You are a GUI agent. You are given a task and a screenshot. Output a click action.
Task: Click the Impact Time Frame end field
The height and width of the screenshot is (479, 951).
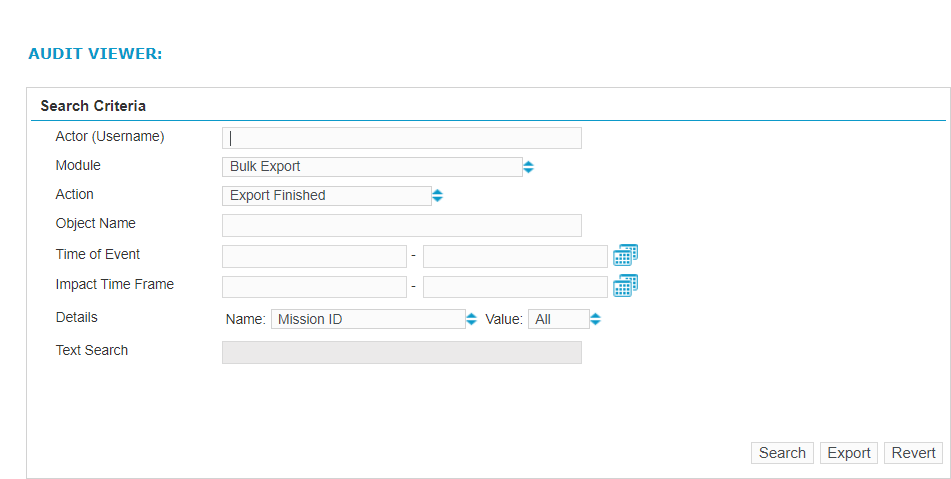pos(515,287)
